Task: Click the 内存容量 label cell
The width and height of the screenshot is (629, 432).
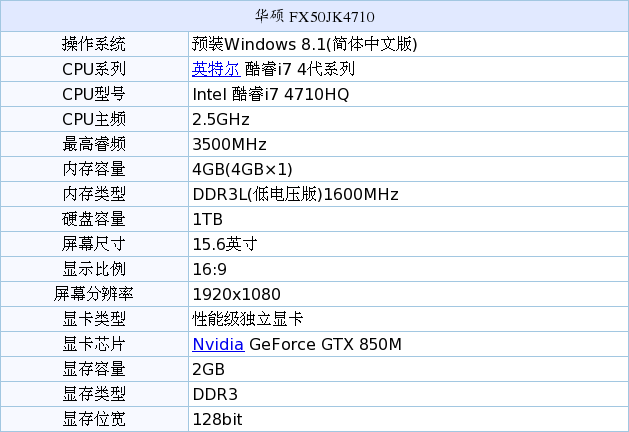Action: tap(94, 169)
